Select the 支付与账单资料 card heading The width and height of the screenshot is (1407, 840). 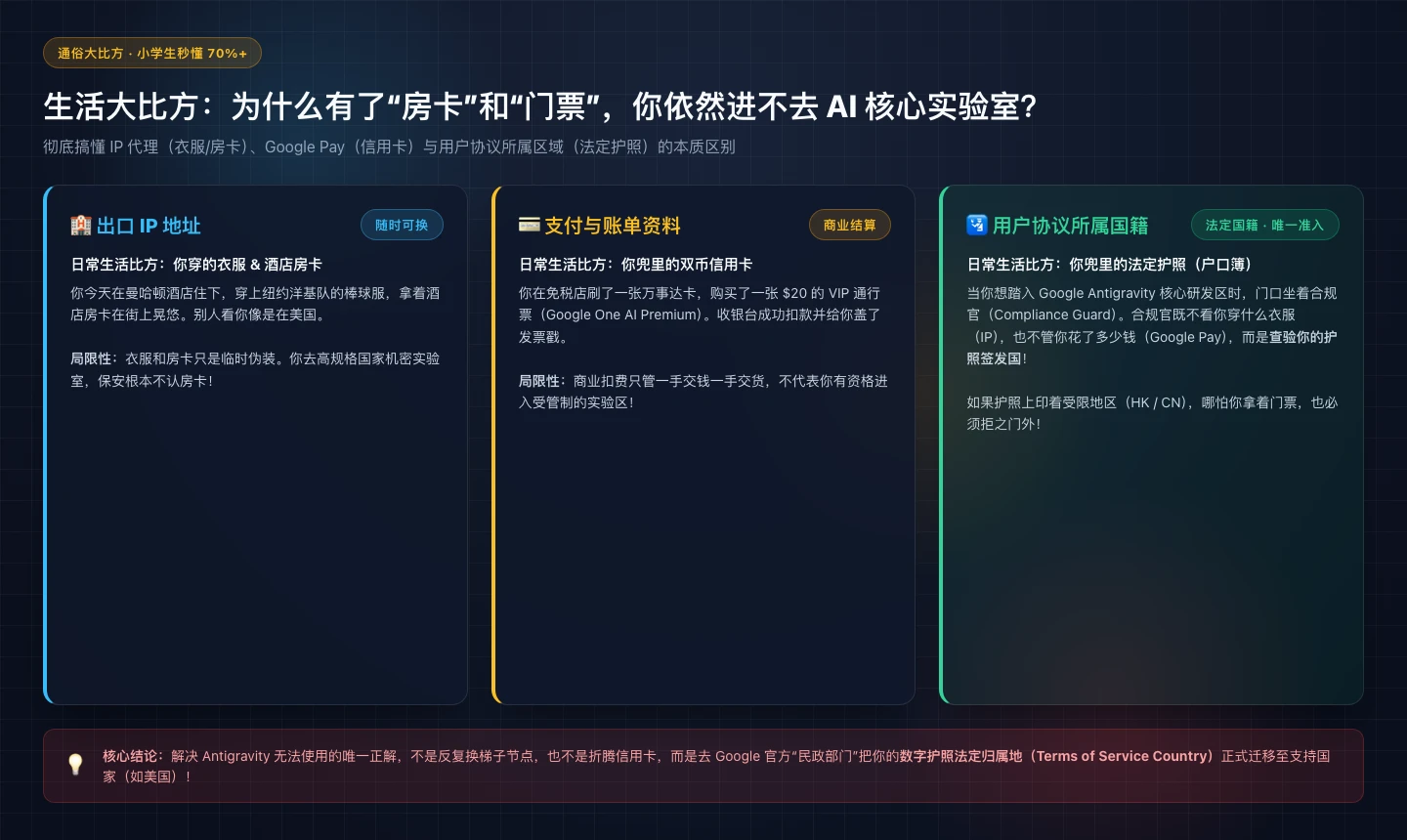click(x=613, y=226)
